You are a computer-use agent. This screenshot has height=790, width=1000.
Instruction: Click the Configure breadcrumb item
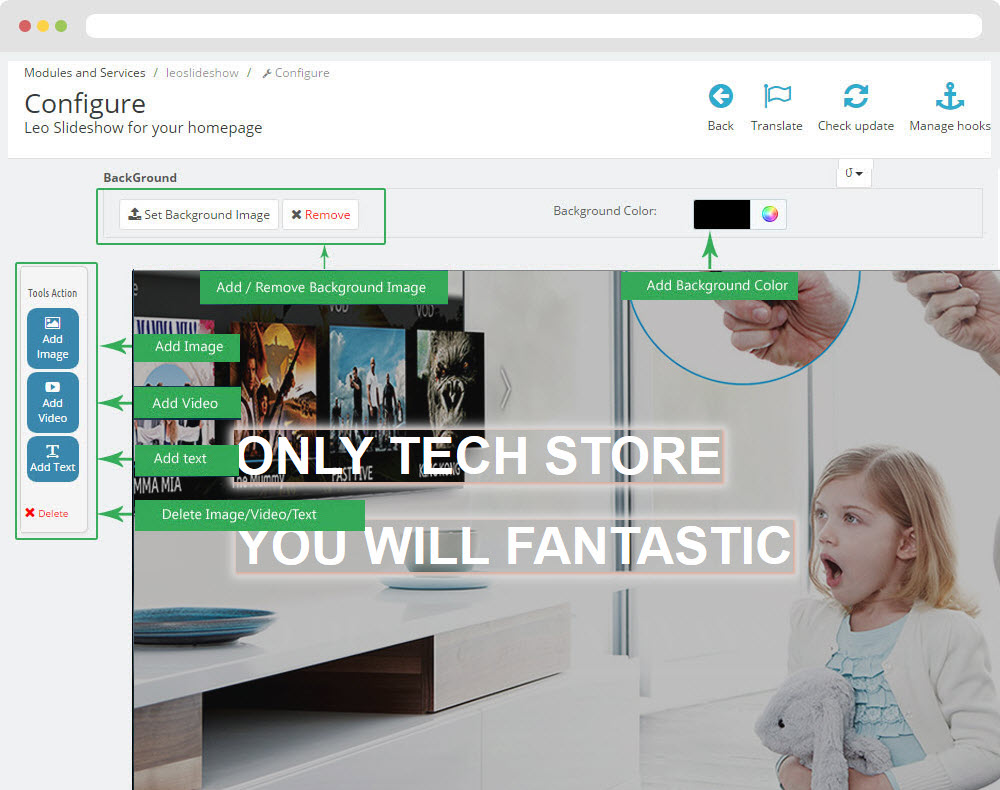coord(297,73)
